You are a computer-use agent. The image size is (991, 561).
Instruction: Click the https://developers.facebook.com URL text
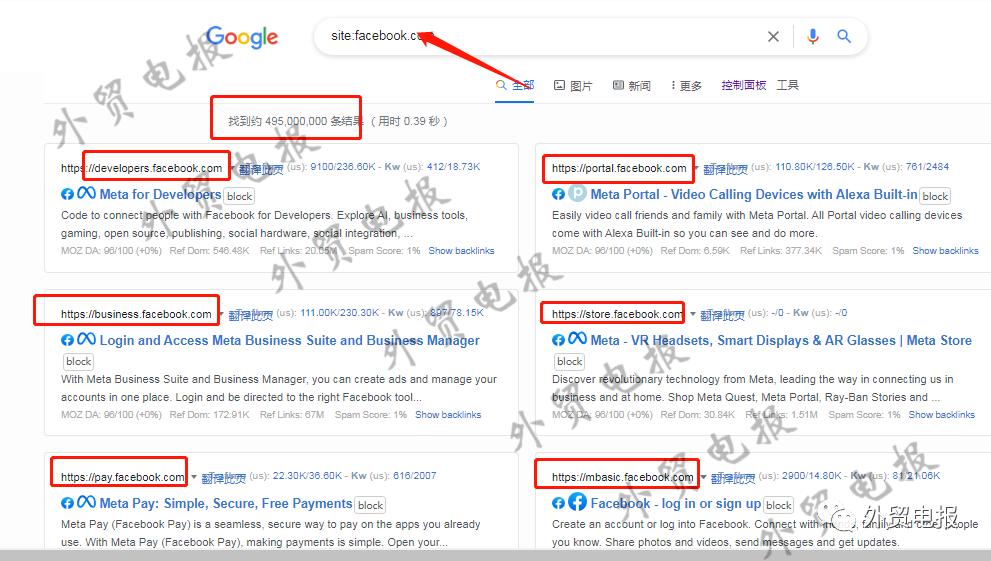click(x=142, y=168)
